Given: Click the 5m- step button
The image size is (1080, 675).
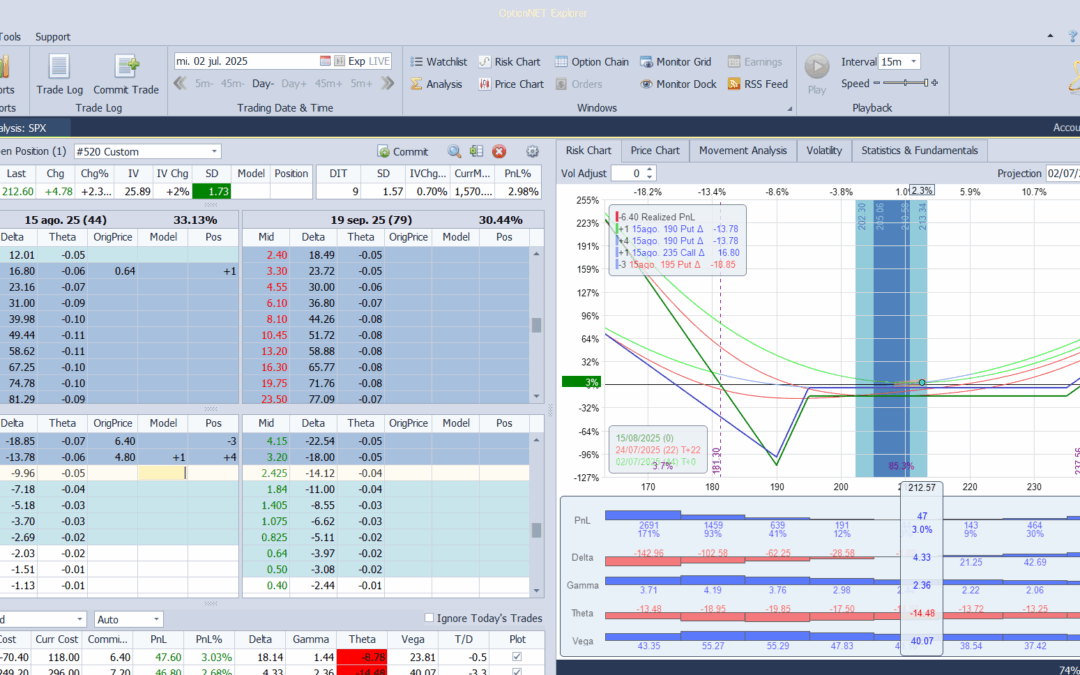Looking at the screenshot, I should (204, 83).
